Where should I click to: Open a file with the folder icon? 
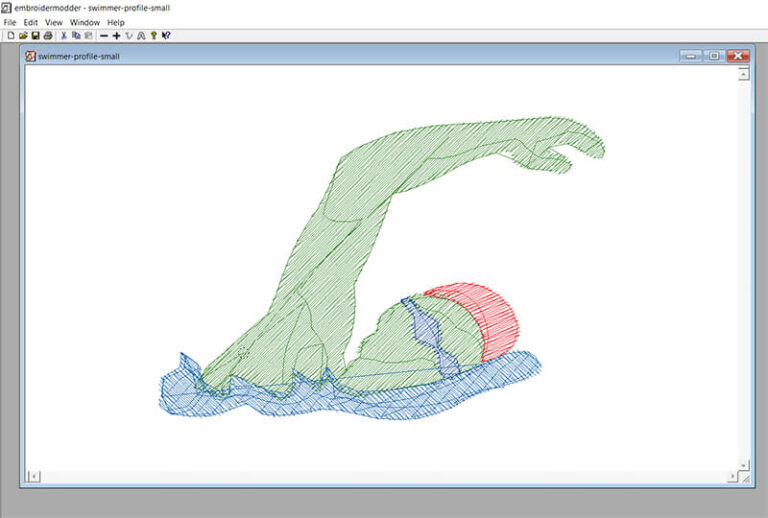(x=23, y=36)
